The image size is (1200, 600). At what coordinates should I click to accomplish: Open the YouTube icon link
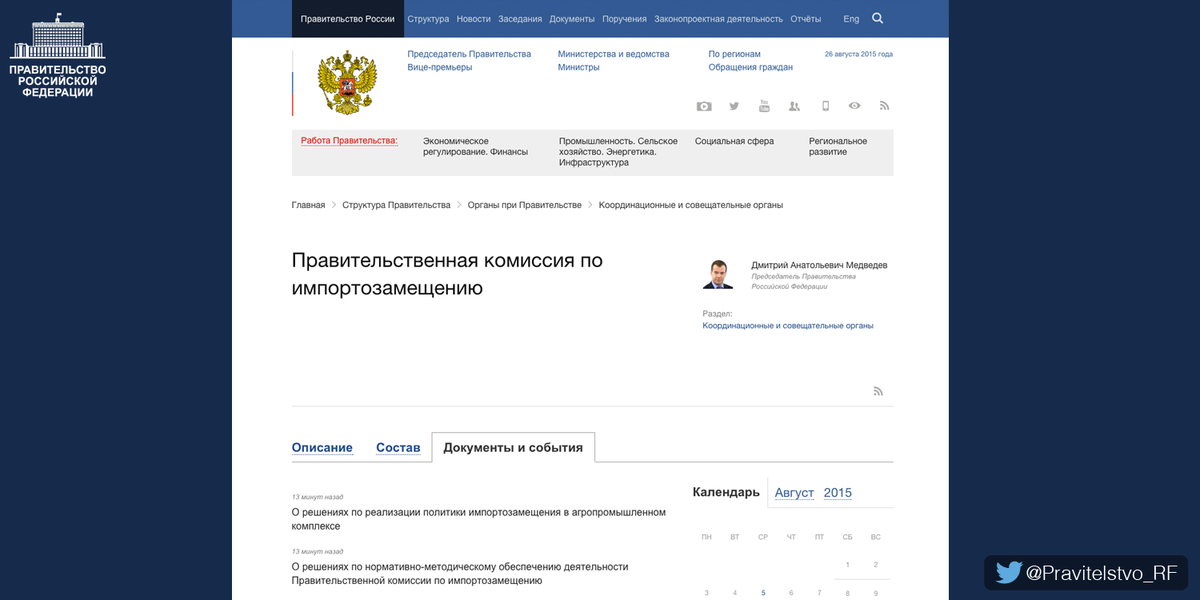[764, 106]
